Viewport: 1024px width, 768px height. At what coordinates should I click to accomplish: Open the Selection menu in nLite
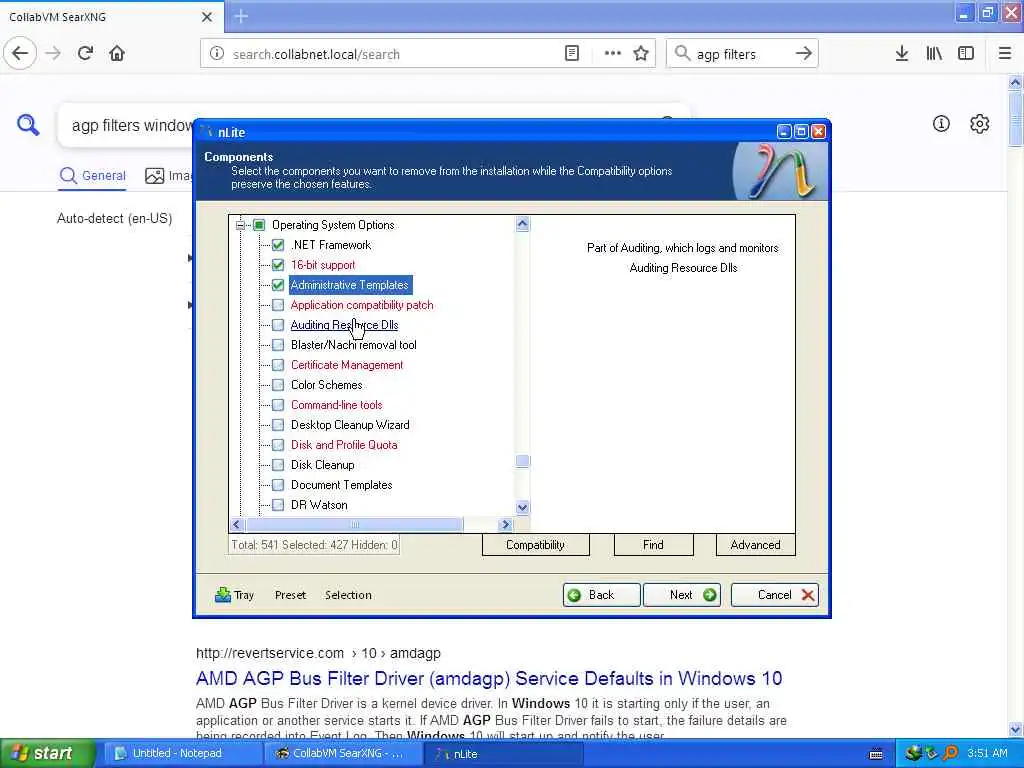348,595
